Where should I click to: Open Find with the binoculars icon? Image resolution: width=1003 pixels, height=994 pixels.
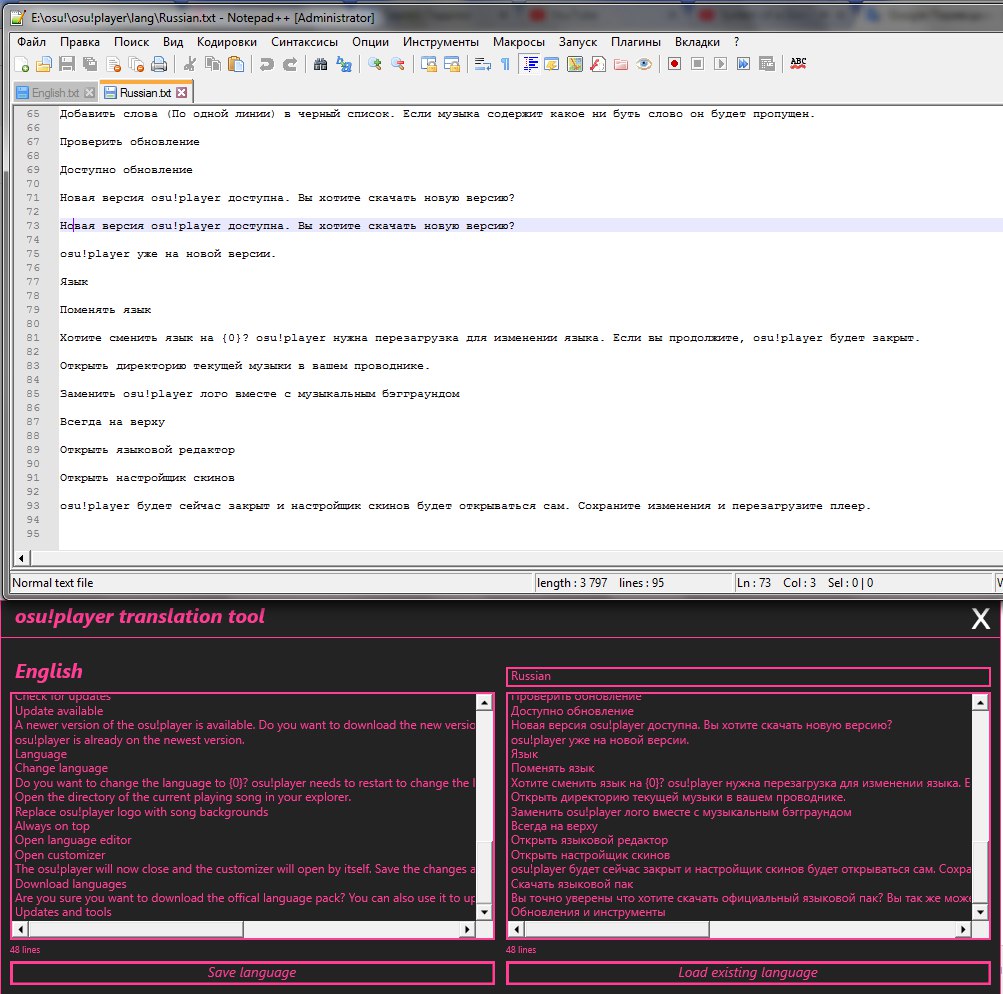pos(320,64)
